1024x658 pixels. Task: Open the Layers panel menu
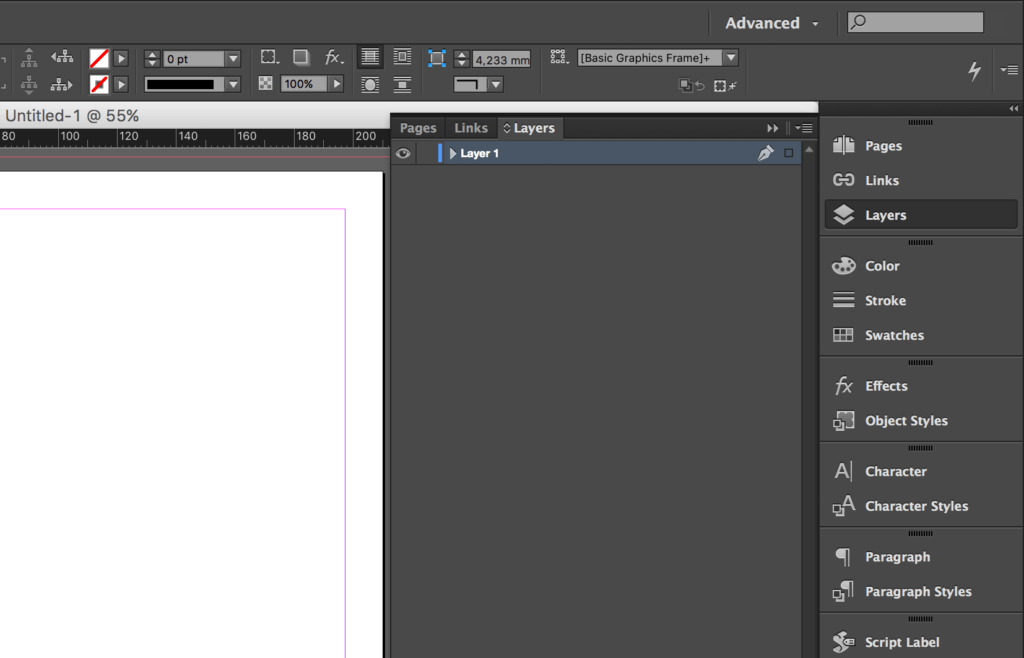pyautogui.click(x=804, y=129)
